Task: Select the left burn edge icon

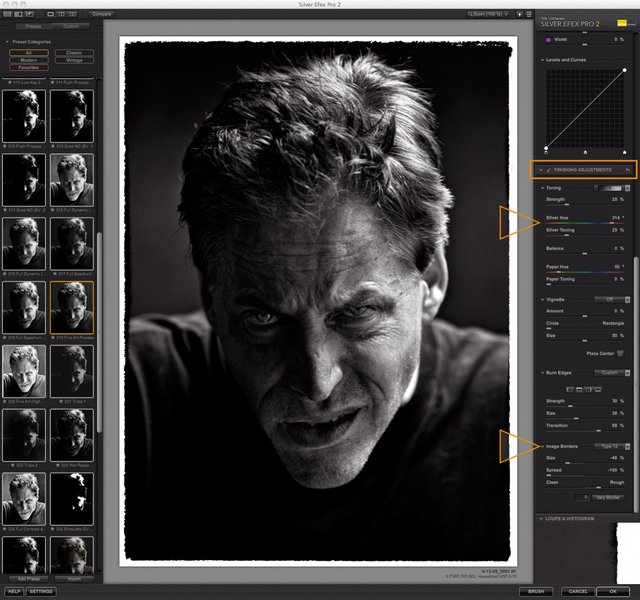Action: [568, 388]
